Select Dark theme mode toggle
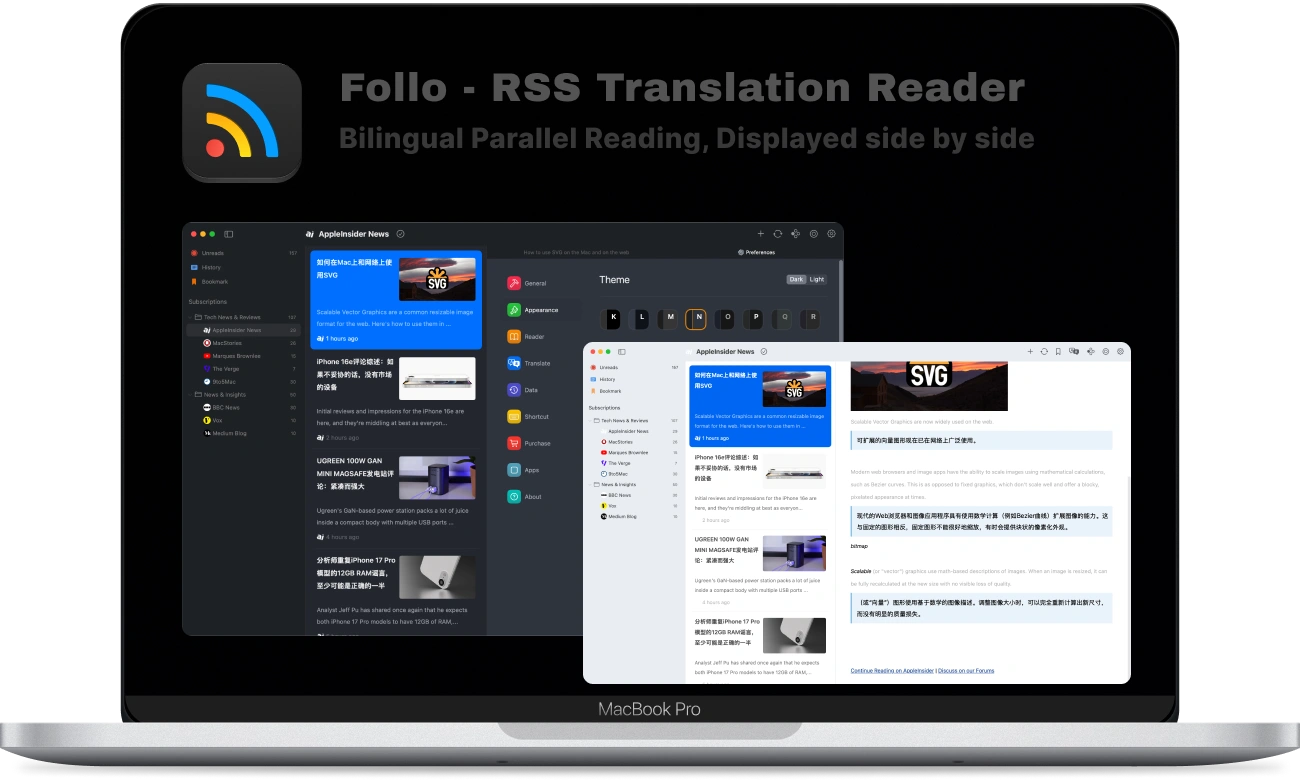 [796, 279]
